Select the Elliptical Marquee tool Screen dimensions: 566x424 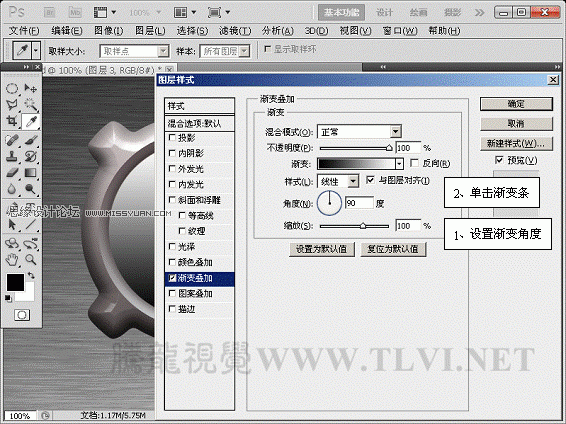[12, 88]
